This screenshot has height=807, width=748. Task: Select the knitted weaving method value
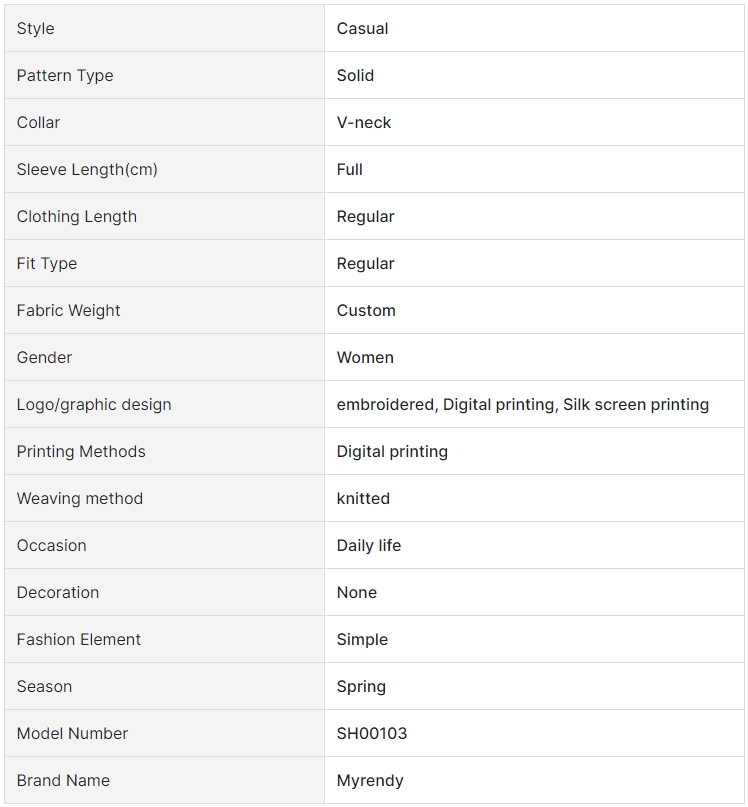[363, 498]
